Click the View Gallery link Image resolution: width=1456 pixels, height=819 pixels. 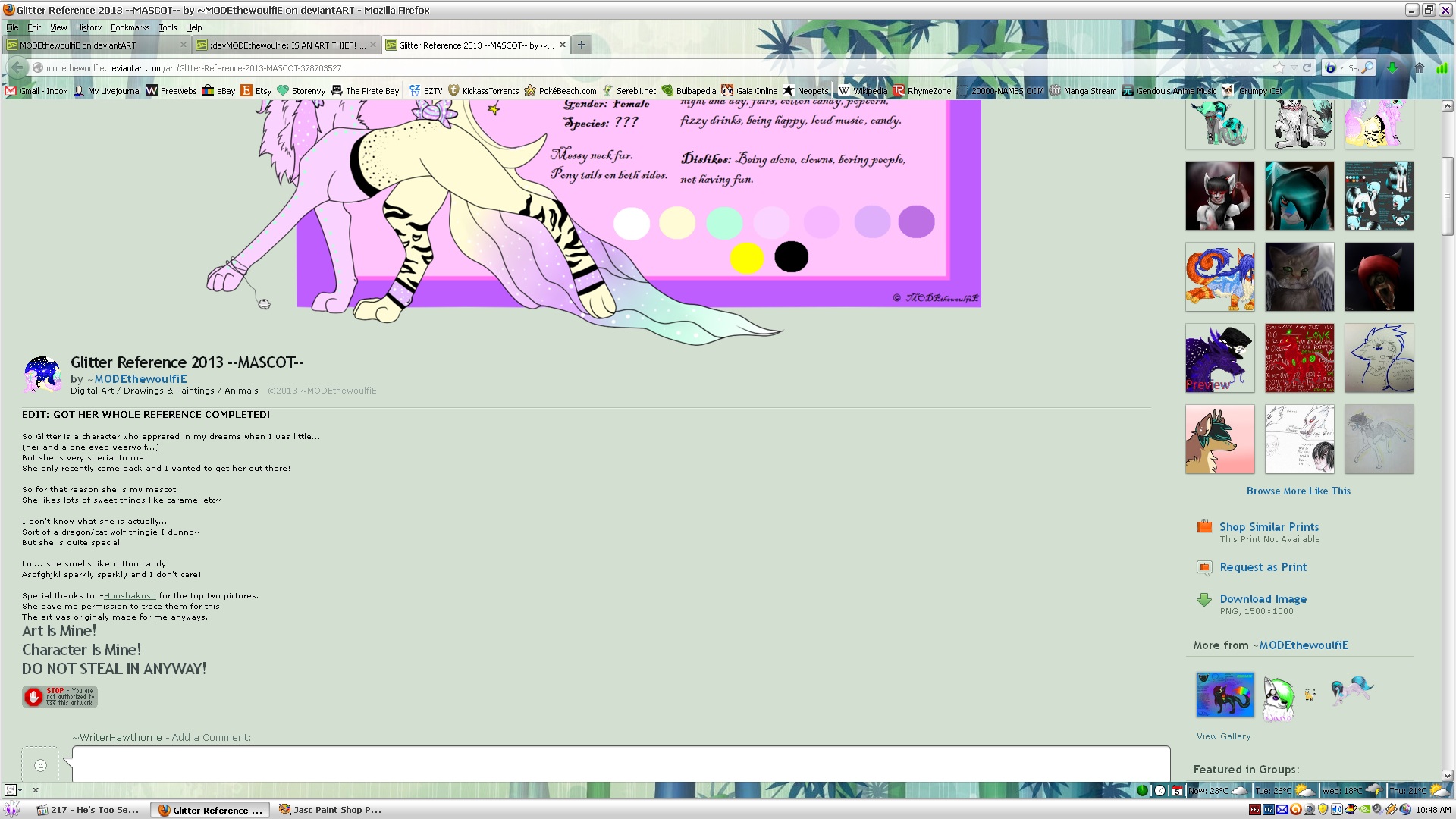1223,736
